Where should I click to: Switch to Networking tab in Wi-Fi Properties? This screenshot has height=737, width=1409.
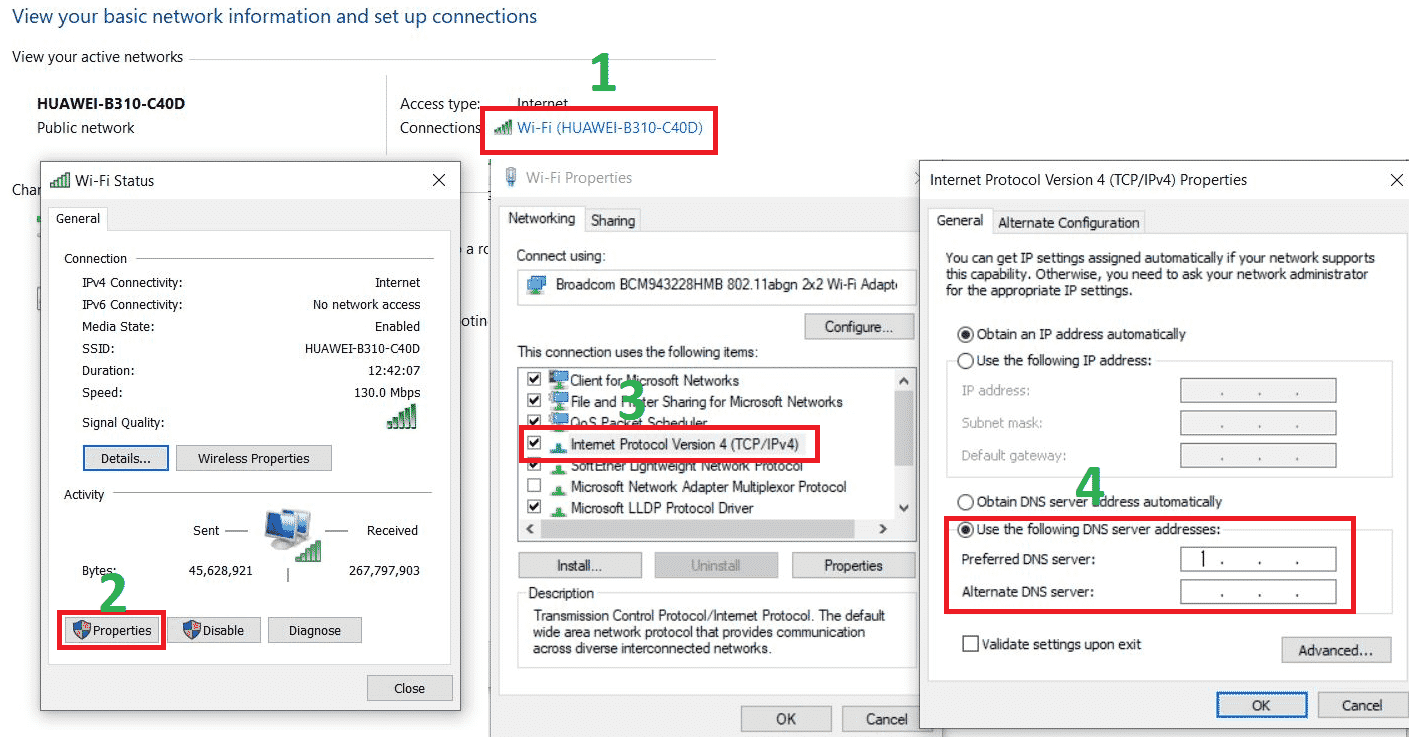coord(541,218)
